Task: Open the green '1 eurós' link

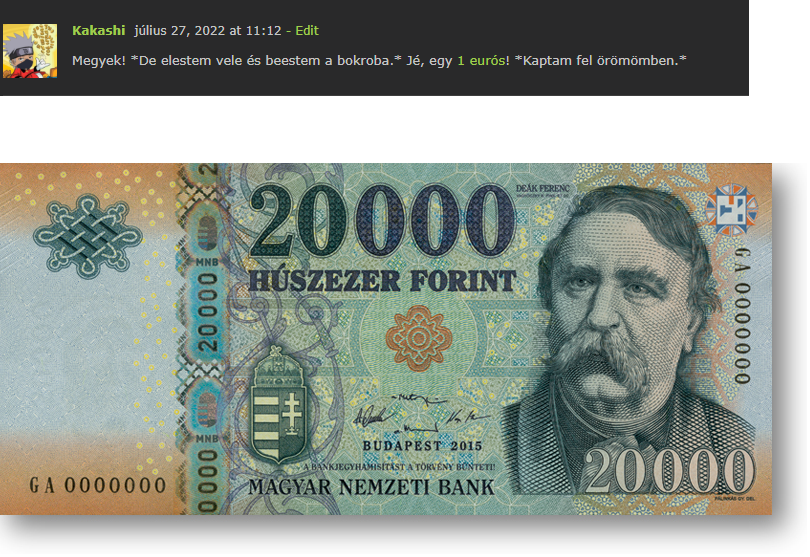Action: [481, 60]
